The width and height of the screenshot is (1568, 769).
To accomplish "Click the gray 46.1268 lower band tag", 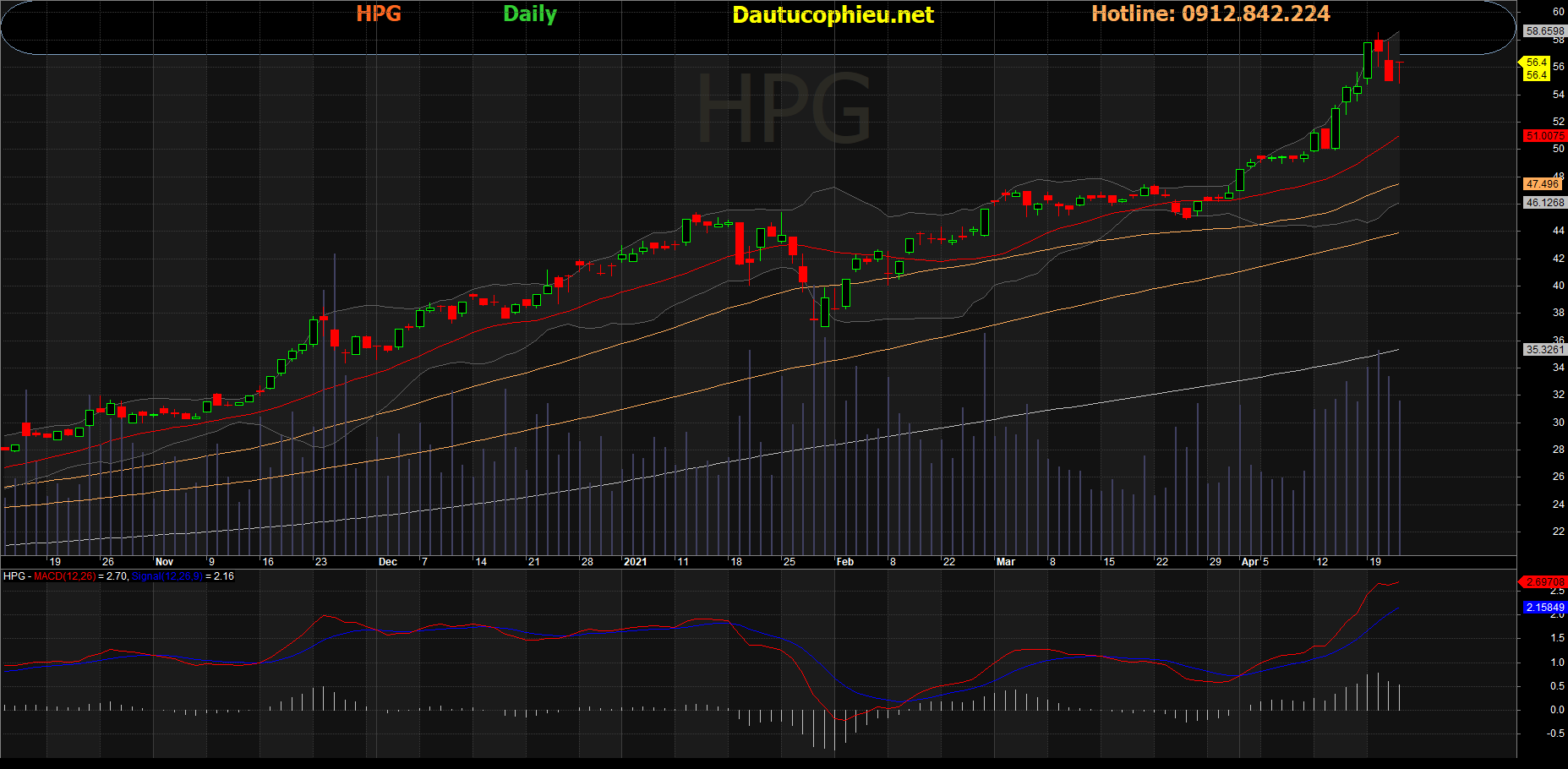I will tap(1544, 203).
